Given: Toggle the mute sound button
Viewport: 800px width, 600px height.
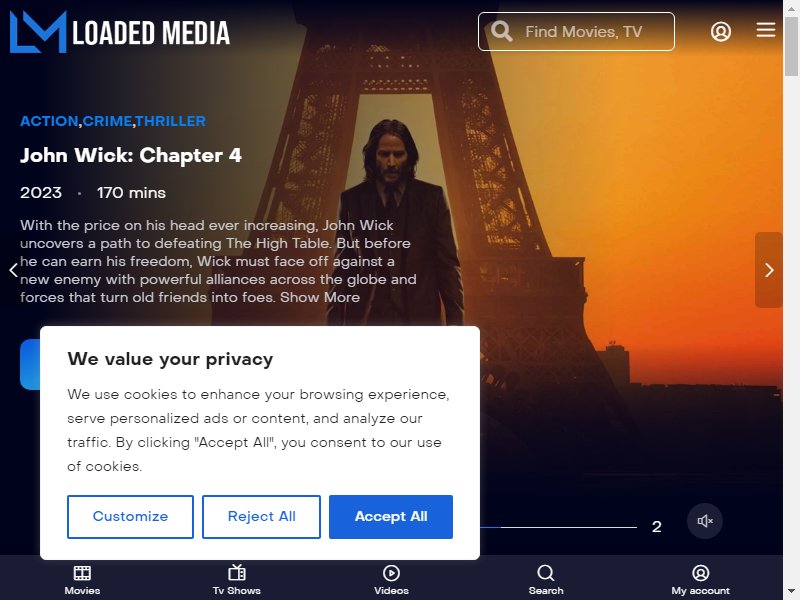Looking at the screenshot, I should click(705, 521).
